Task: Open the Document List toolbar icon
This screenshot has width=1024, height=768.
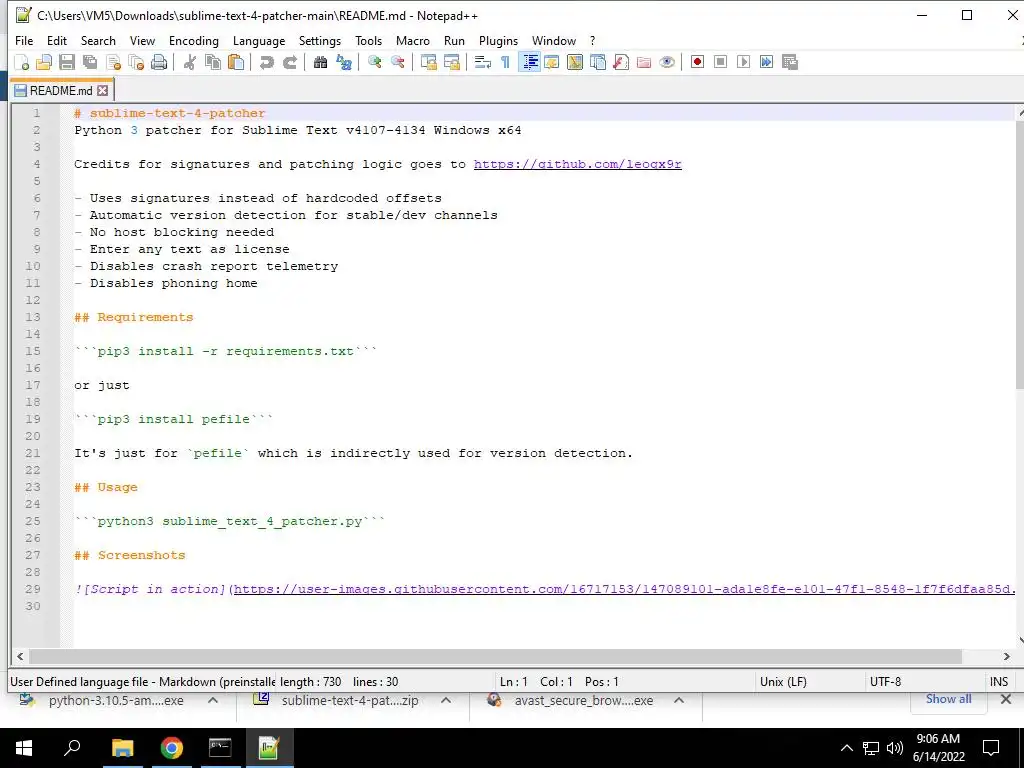Action: (x=598, y=62)
